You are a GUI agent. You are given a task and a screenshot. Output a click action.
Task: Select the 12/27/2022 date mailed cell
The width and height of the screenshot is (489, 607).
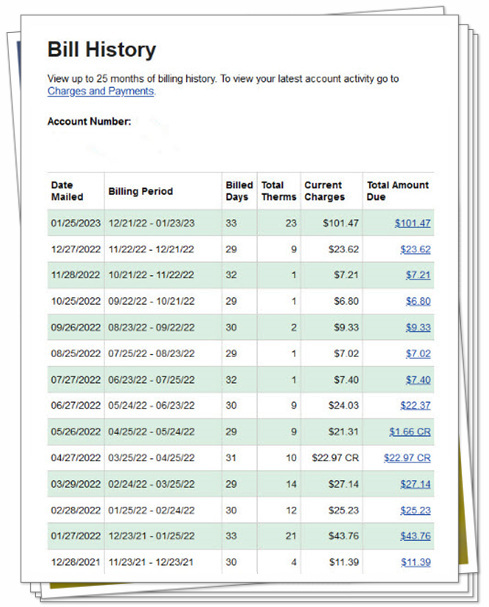tap(75, 249)
